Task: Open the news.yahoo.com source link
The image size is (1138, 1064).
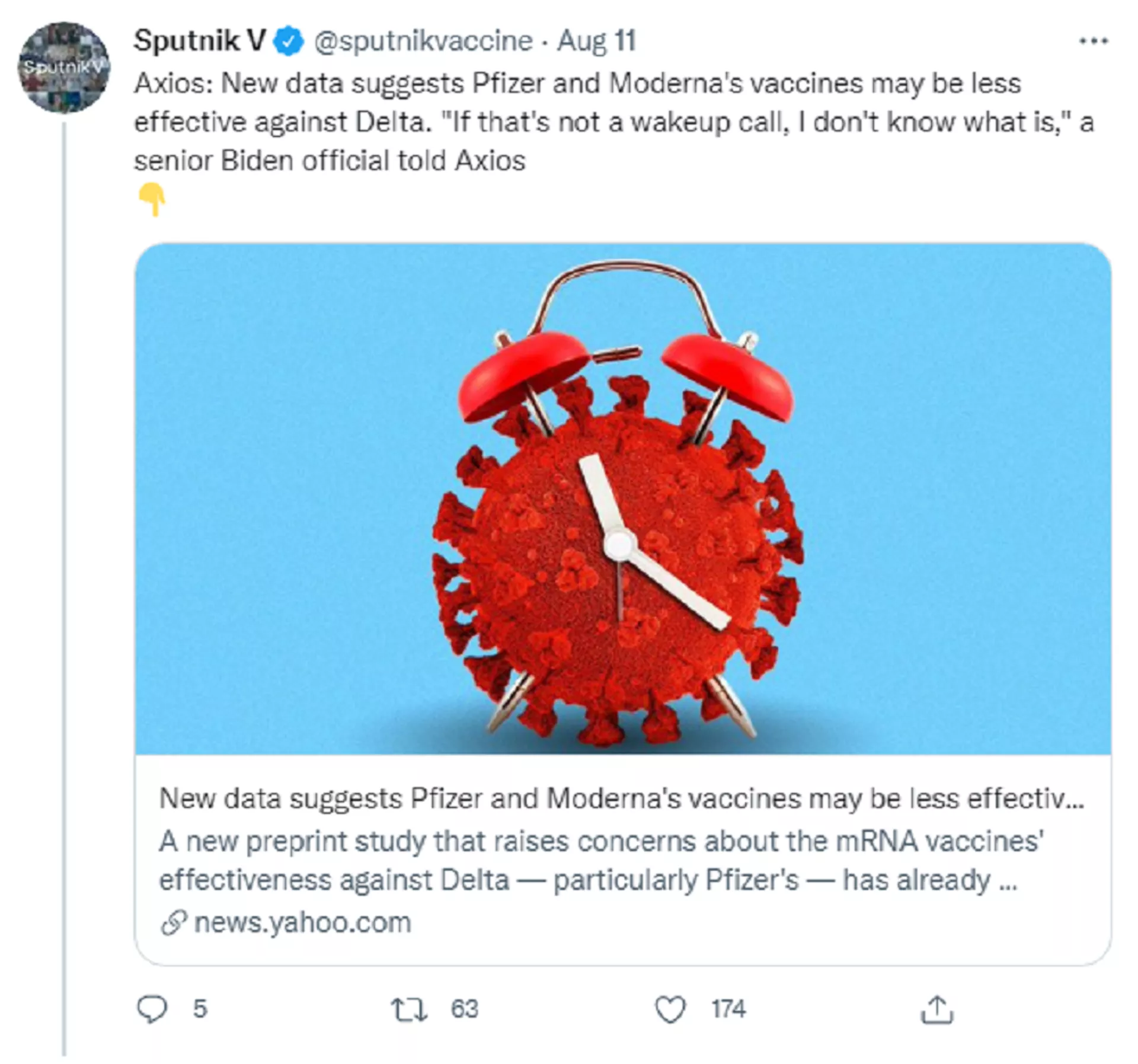Action: [302, 922]
